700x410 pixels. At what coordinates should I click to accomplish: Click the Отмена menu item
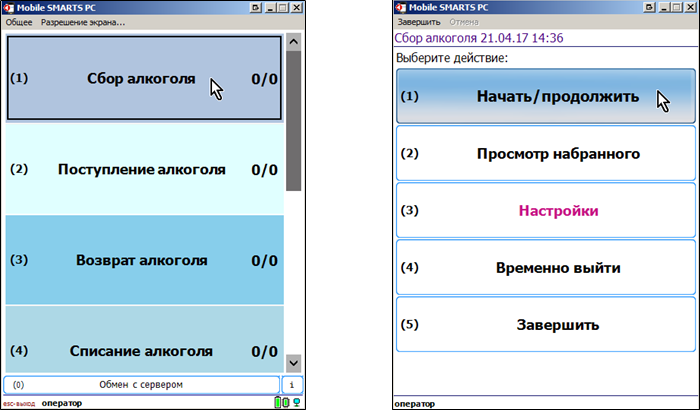[x=464, y=22]
